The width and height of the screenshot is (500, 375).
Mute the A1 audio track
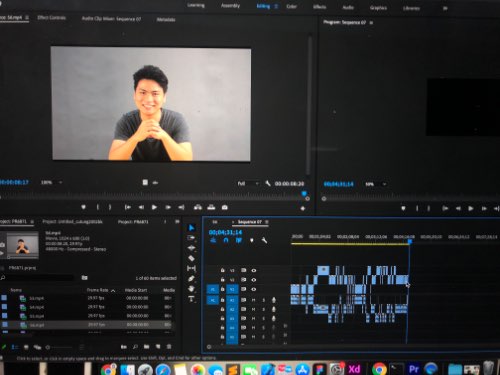click(x=253, y=300)
